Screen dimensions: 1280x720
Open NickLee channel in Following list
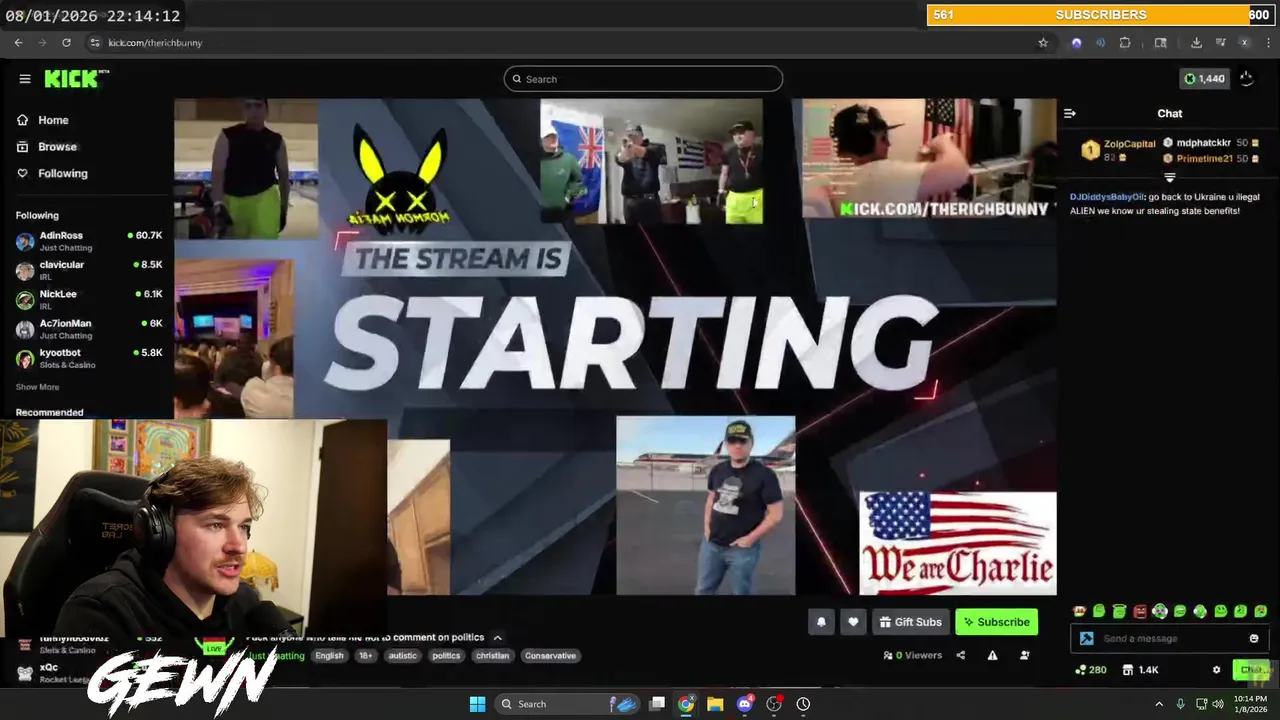coord(88,299)
